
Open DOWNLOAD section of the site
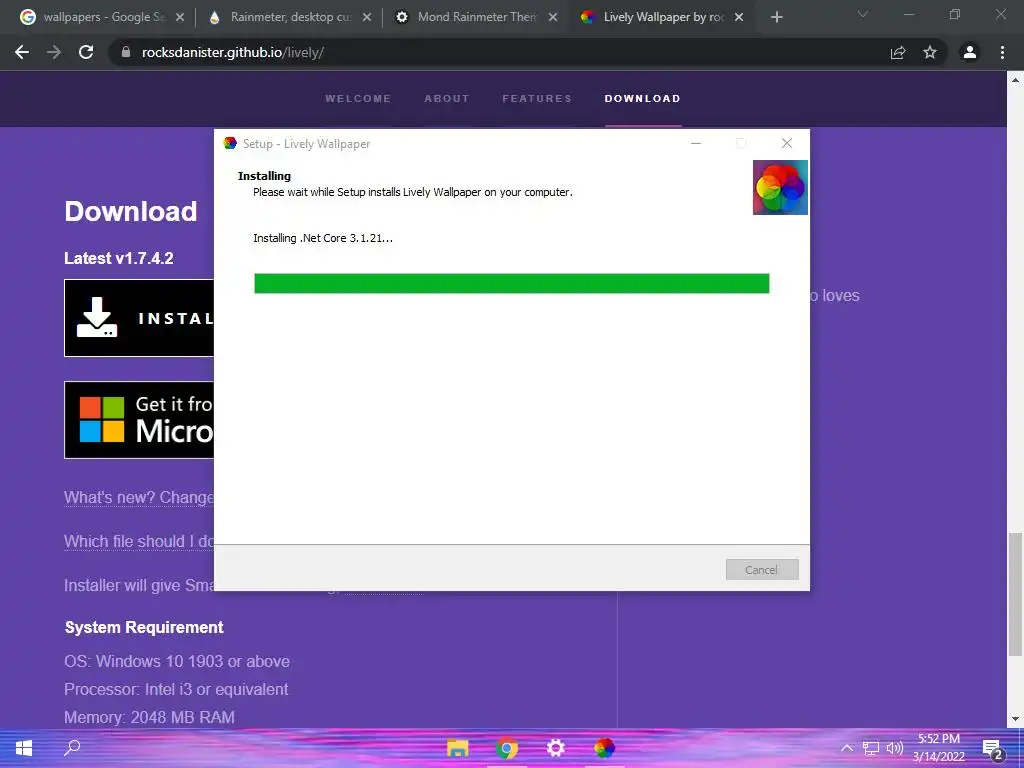[x=643, y=99]
